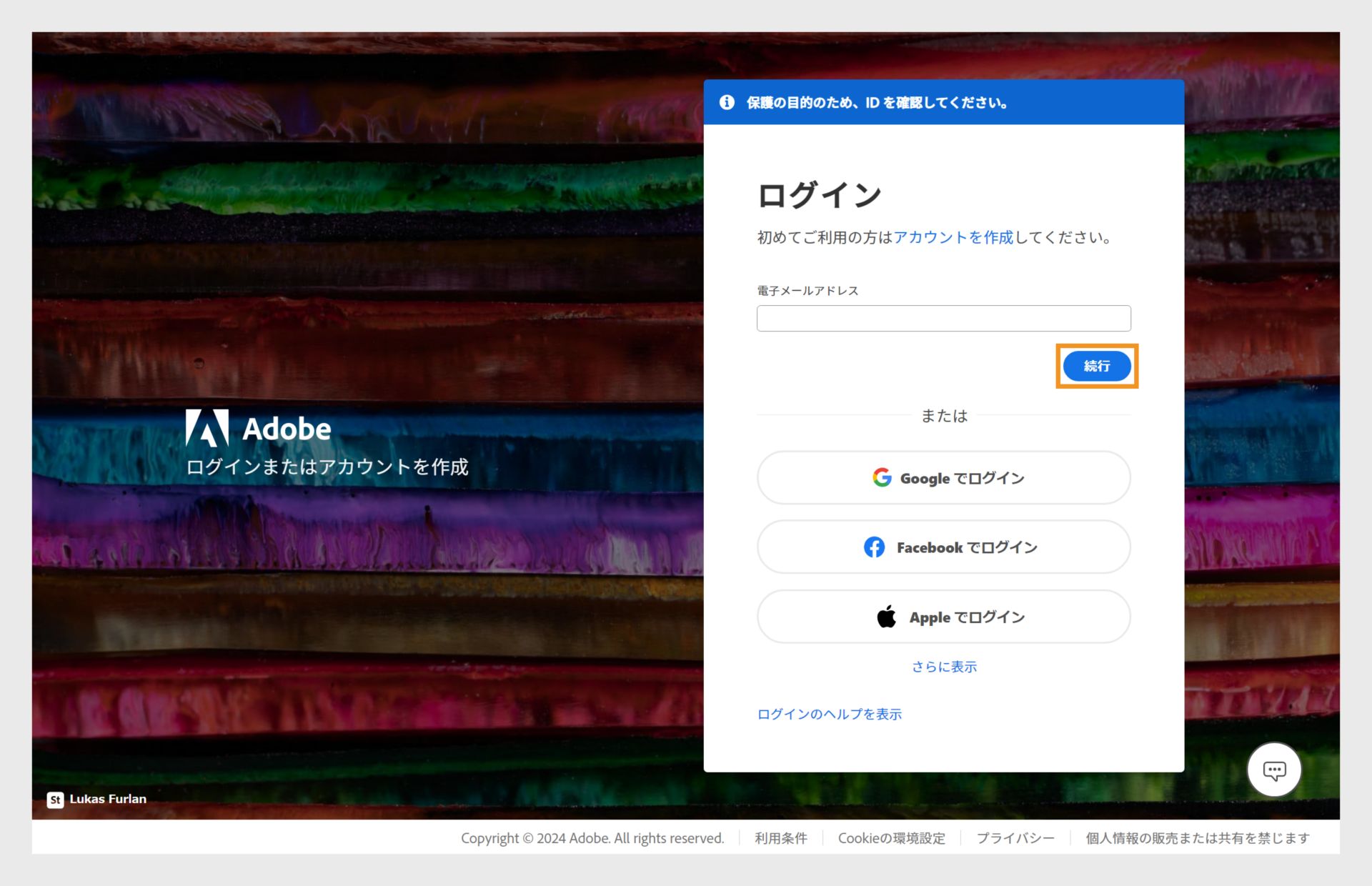Viewport: 1372px width, 886px height.
Task: Click the info icon in the blue banner
Action: [728, 102]
